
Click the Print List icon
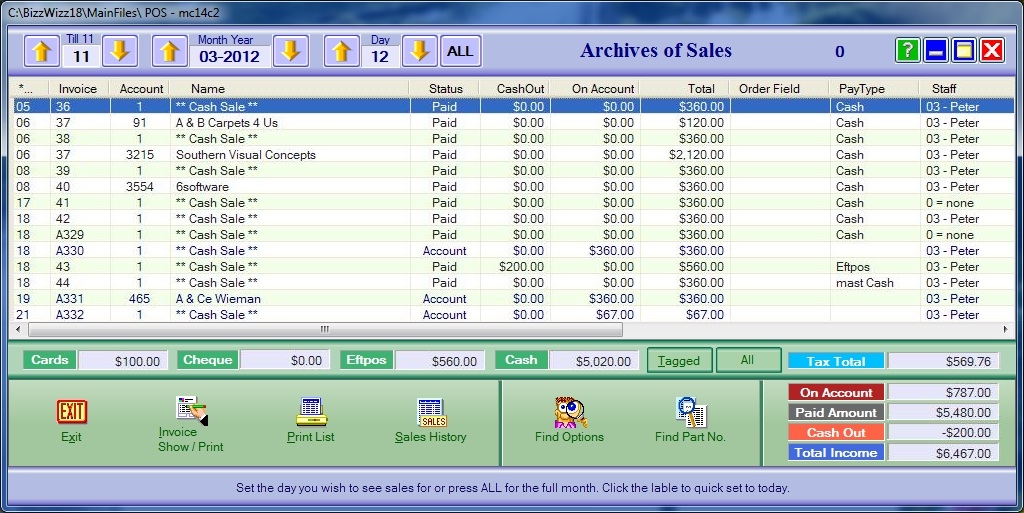click(312, 412)
